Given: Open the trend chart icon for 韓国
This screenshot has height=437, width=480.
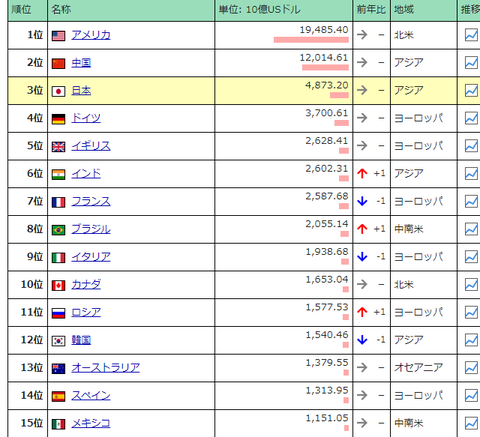Looking at the screenshot, I should coord(471,340).
